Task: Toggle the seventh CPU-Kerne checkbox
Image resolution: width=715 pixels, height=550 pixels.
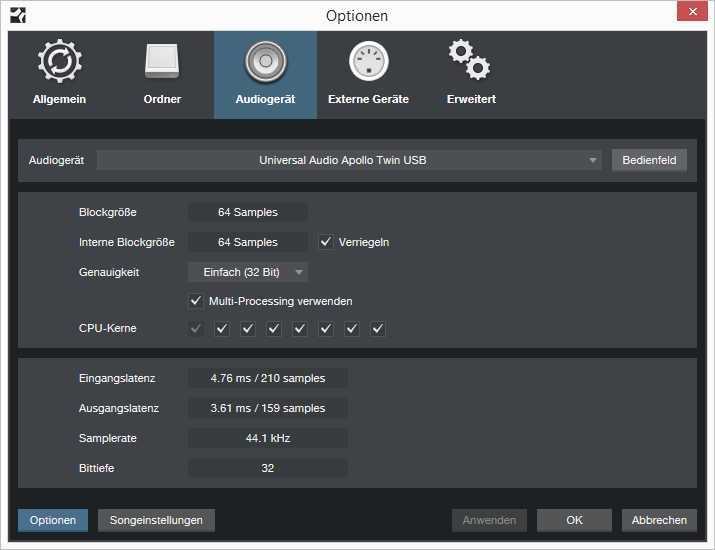Action: point(352,328)
